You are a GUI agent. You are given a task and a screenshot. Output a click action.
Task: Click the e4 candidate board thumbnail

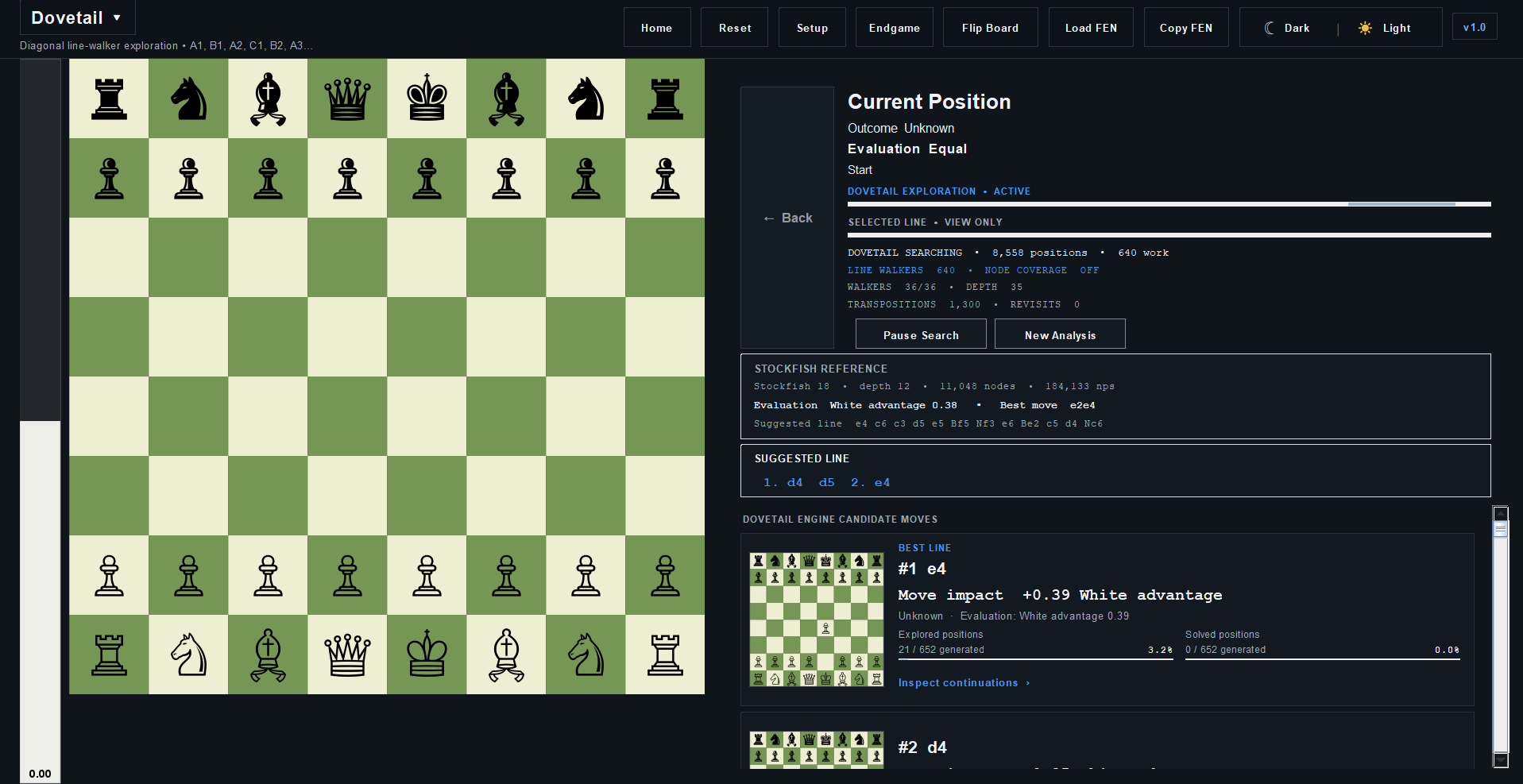tap(817, 620)
